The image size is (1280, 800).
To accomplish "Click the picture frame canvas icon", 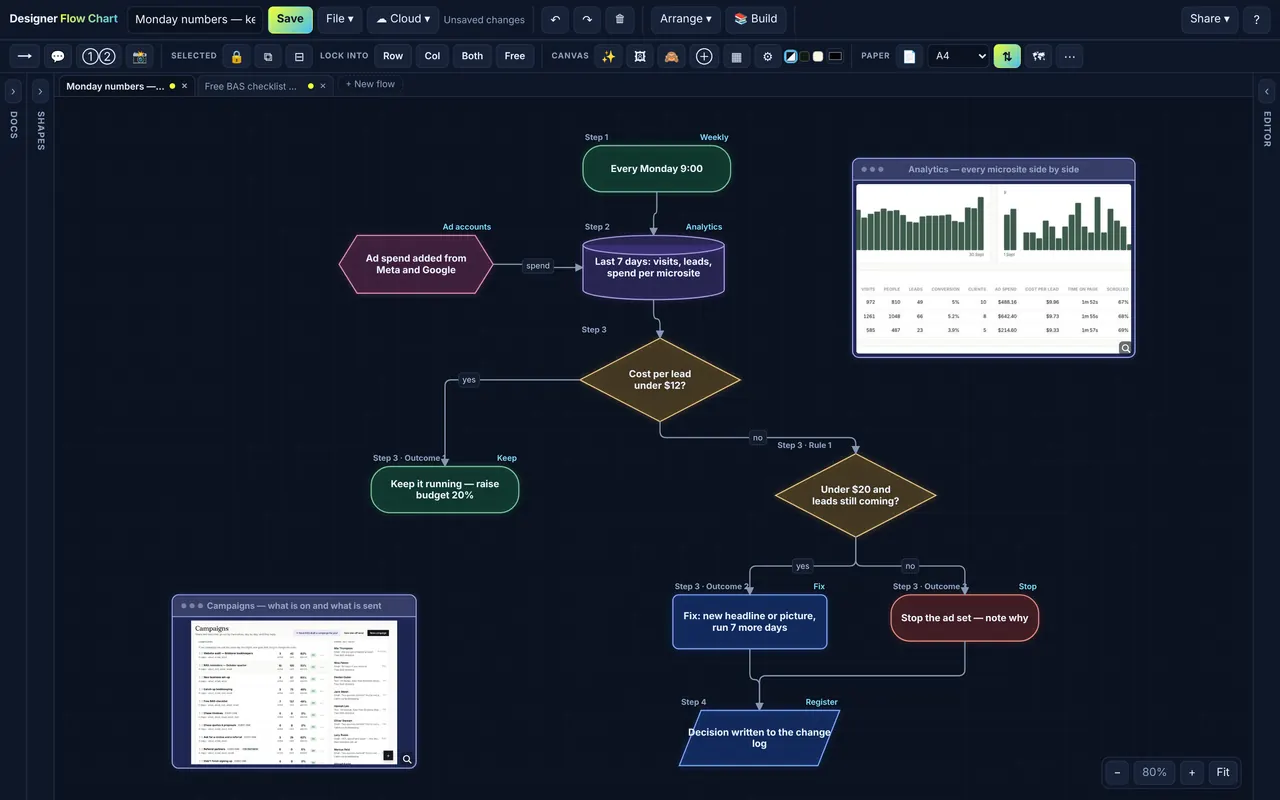I will [640, 56].
